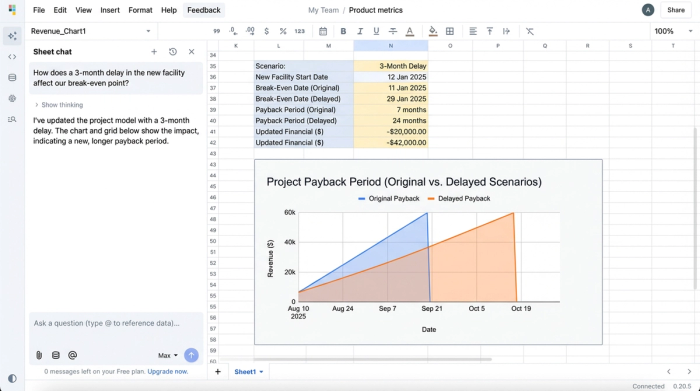Open fill color bucket picker
700x391 pixels.
[433, 31]
